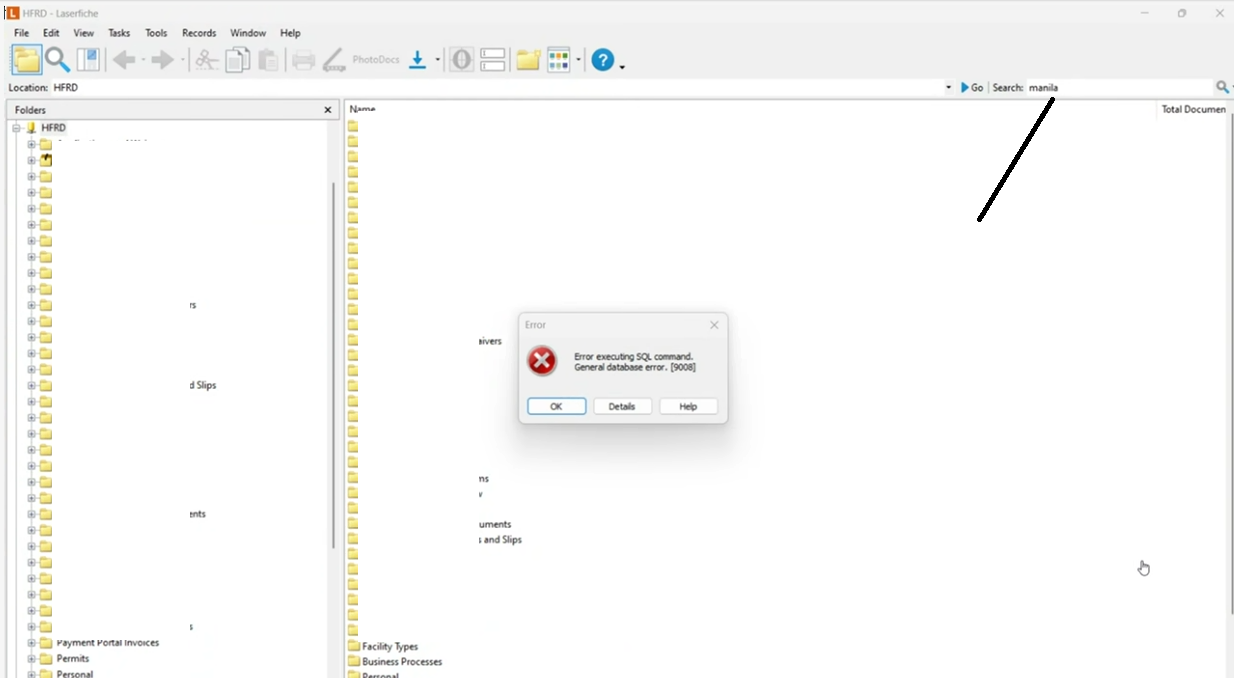
Task: Expand the Permits folder in tree
Action: [x=31, y=659]
